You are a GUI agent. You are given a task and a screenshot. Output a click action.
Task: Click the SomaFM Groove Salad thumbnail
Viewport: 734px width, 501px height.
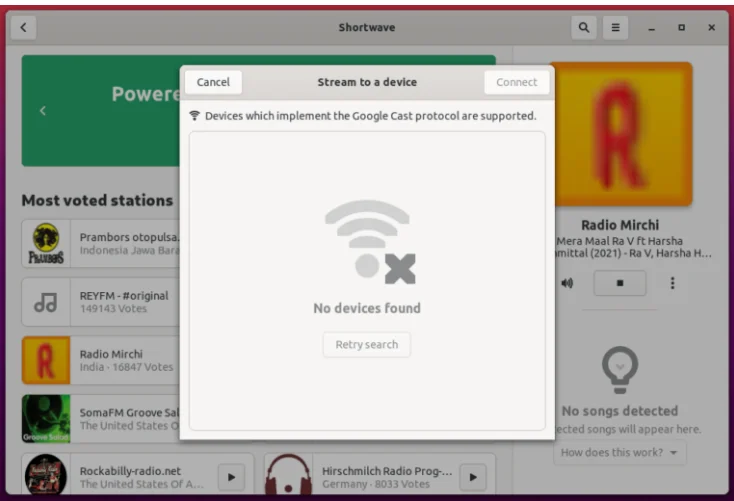point(46,418)
